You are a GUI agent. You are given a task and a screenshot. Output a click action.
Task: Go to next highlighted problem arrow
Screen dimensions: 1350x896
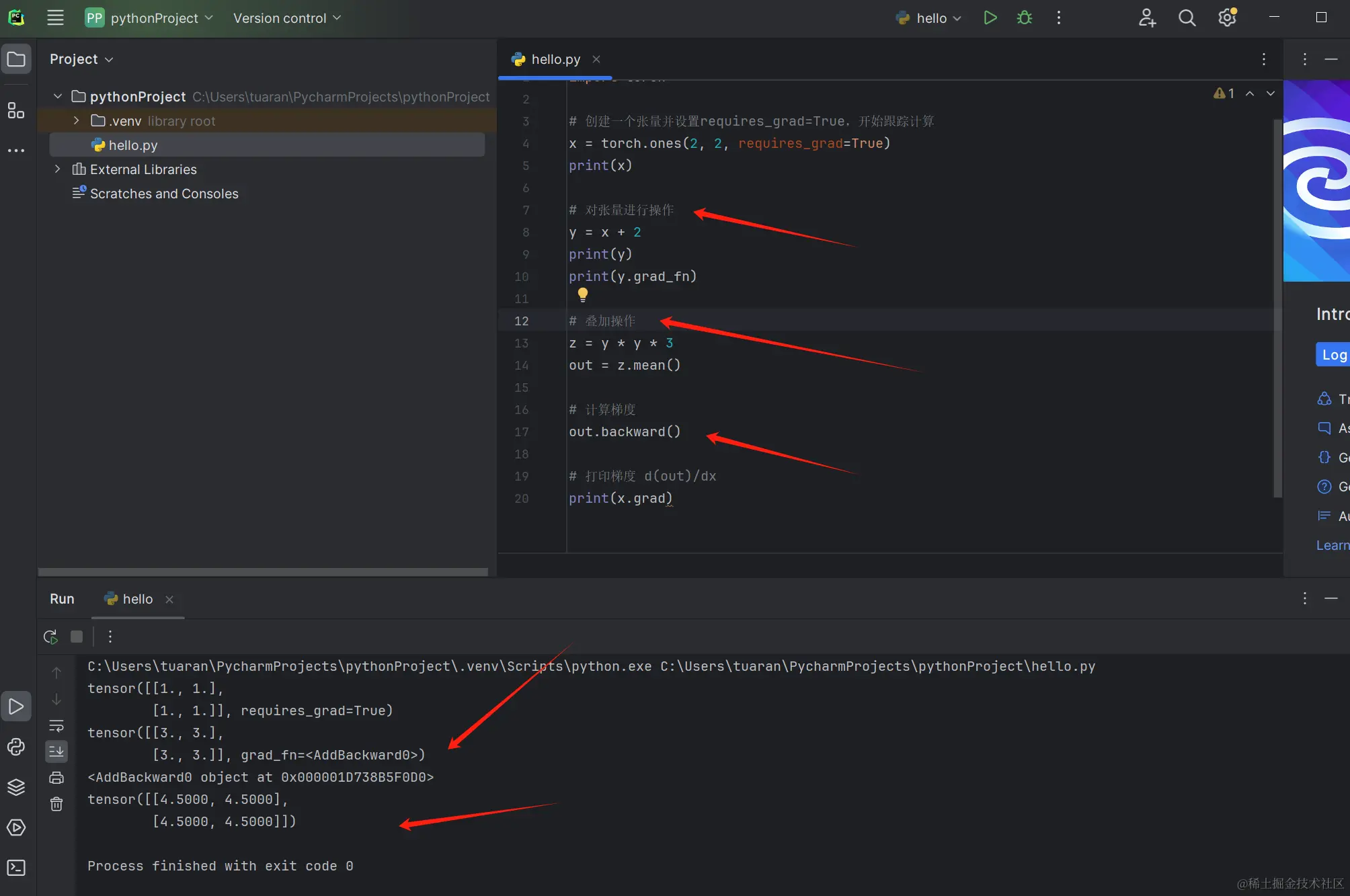click(1271, 93)
